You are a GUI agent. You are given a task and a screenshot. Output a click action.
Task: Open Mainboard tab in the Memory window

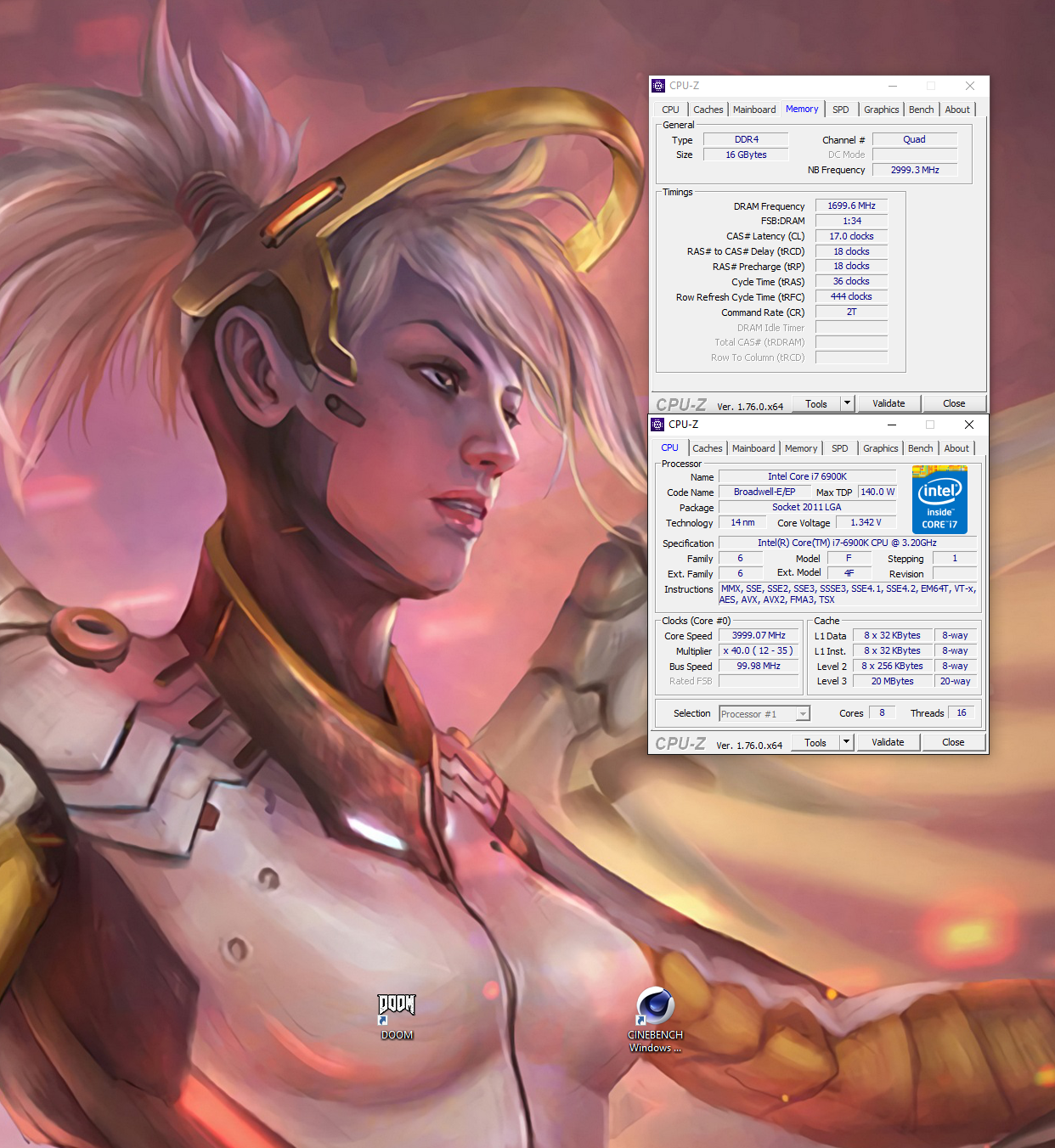(754, 110)
